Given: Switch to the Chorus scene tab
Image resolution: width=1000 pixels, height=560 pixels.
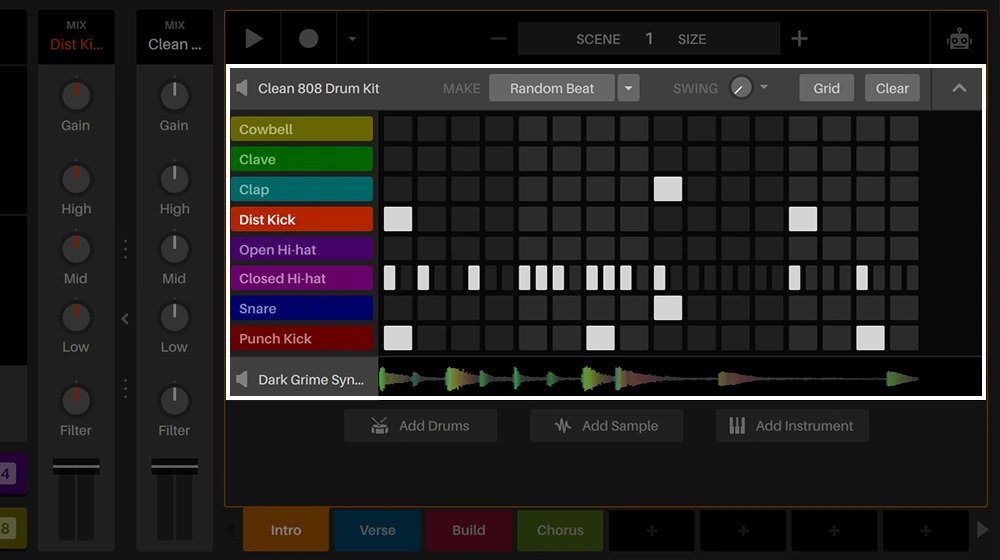Looking at the screenshot, I should coord(560,530).
